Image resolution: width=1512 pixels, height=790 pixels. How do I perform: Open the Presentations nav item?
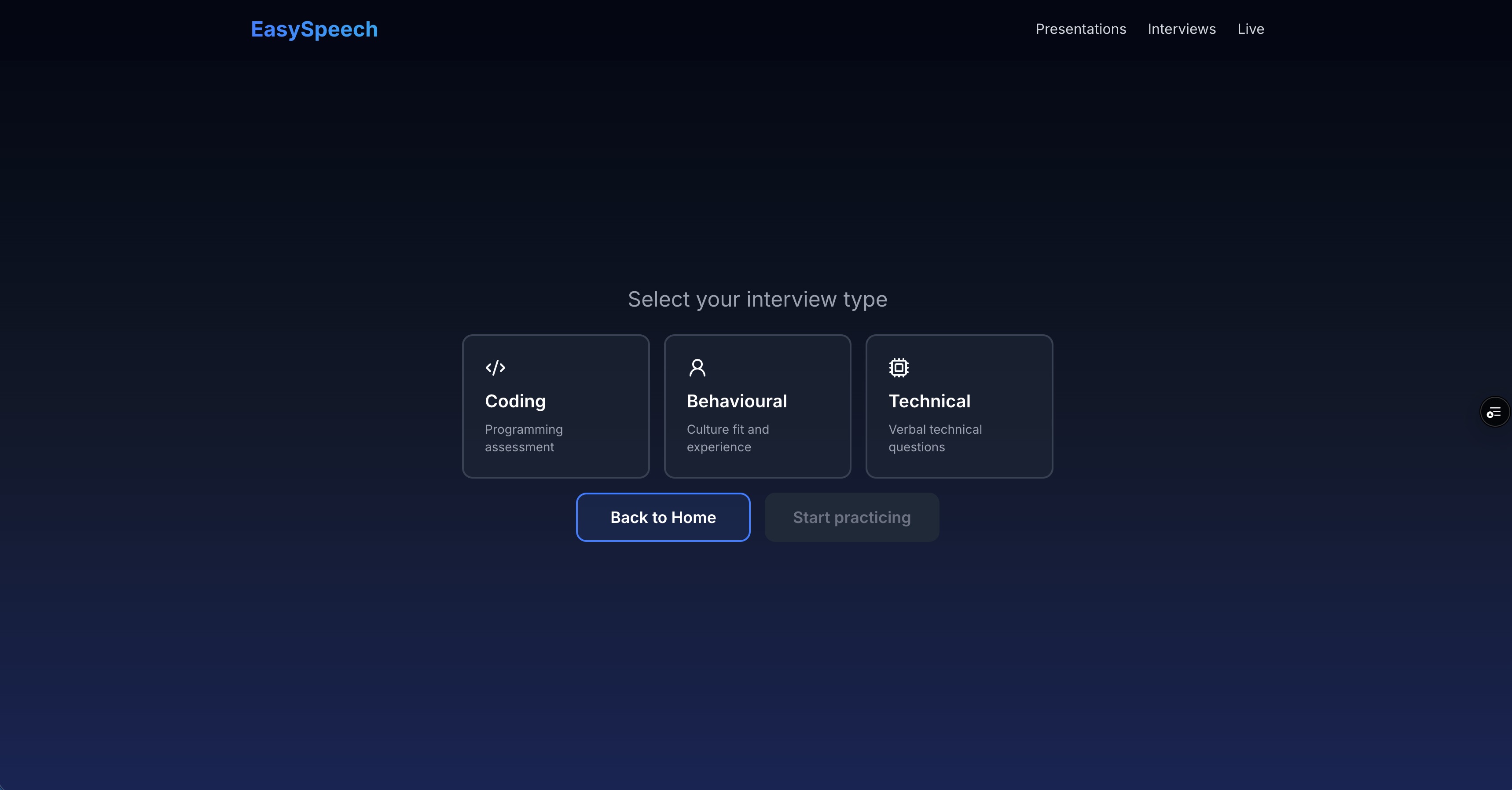(x=1081, y=29)
